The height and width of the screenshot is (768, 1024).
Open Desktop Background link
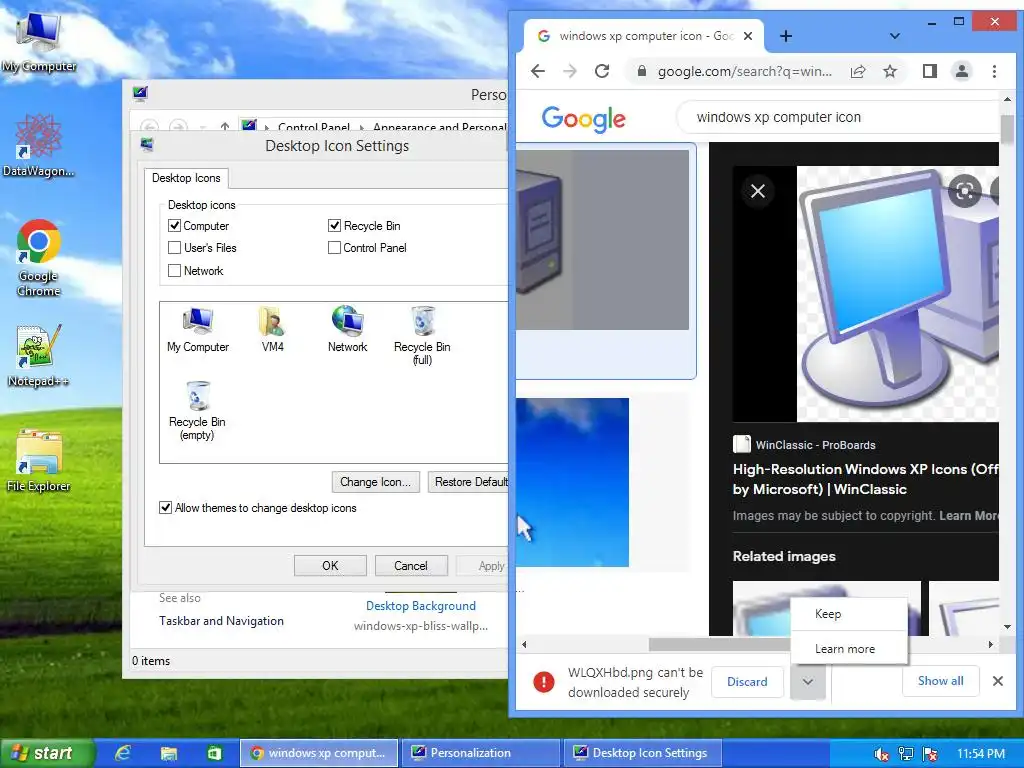tap(421, 606)
